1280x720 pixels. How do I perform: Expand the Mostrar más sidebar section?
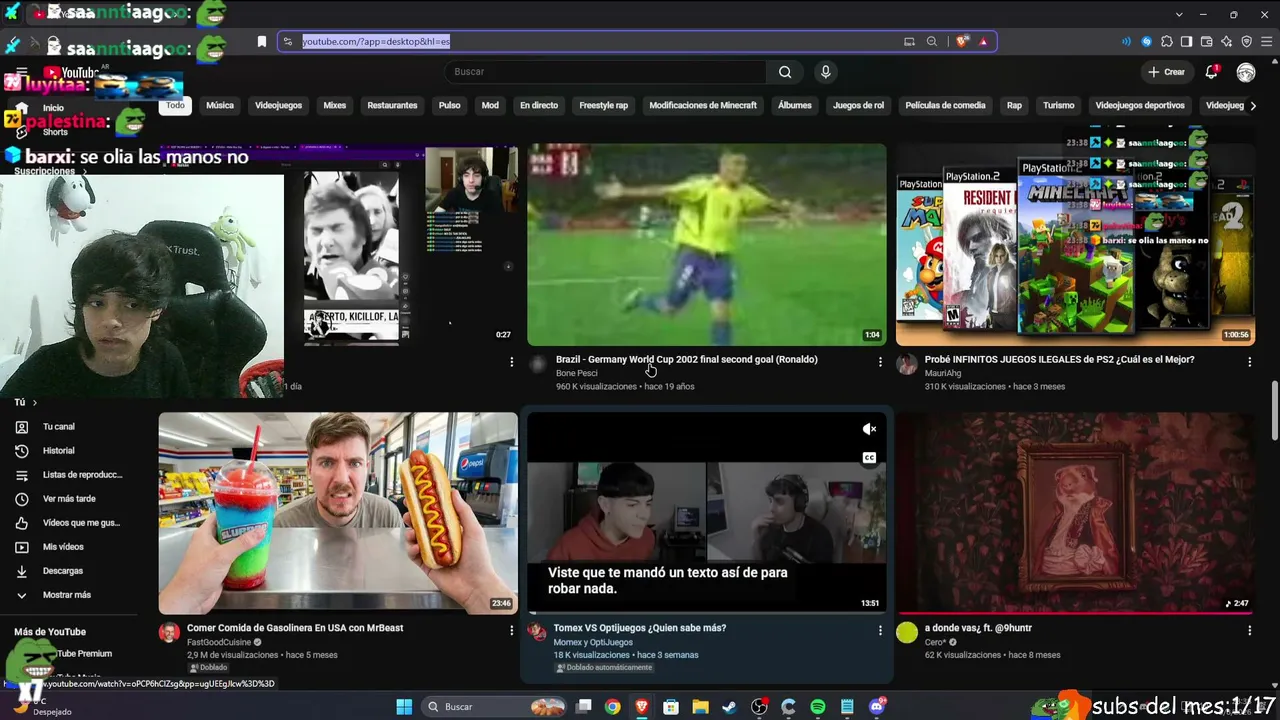pyautogui.click(x=68, y=595)
